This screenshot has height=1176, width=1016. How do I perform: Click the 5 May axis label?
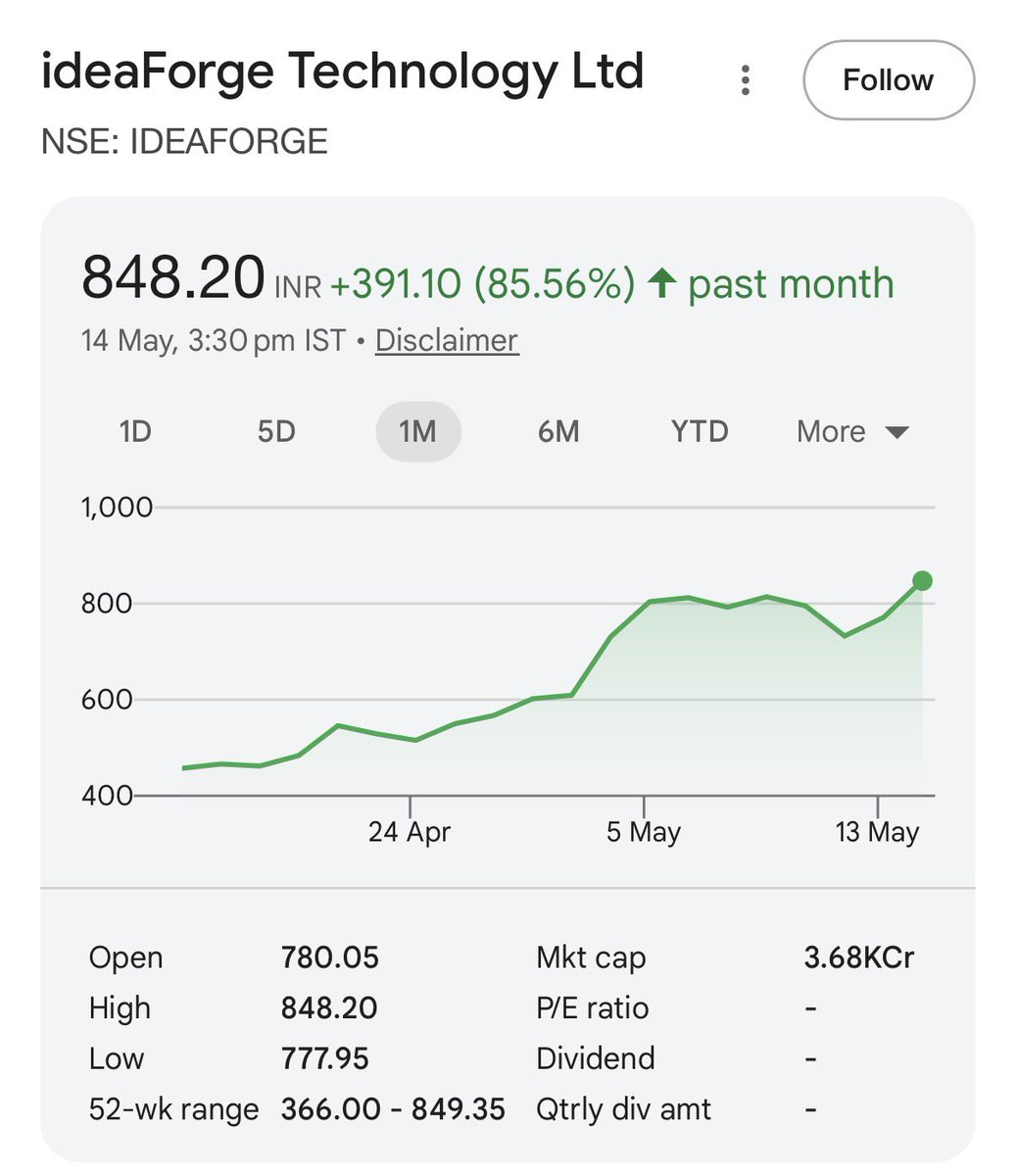pyautogui.click(x=644, y=832)
